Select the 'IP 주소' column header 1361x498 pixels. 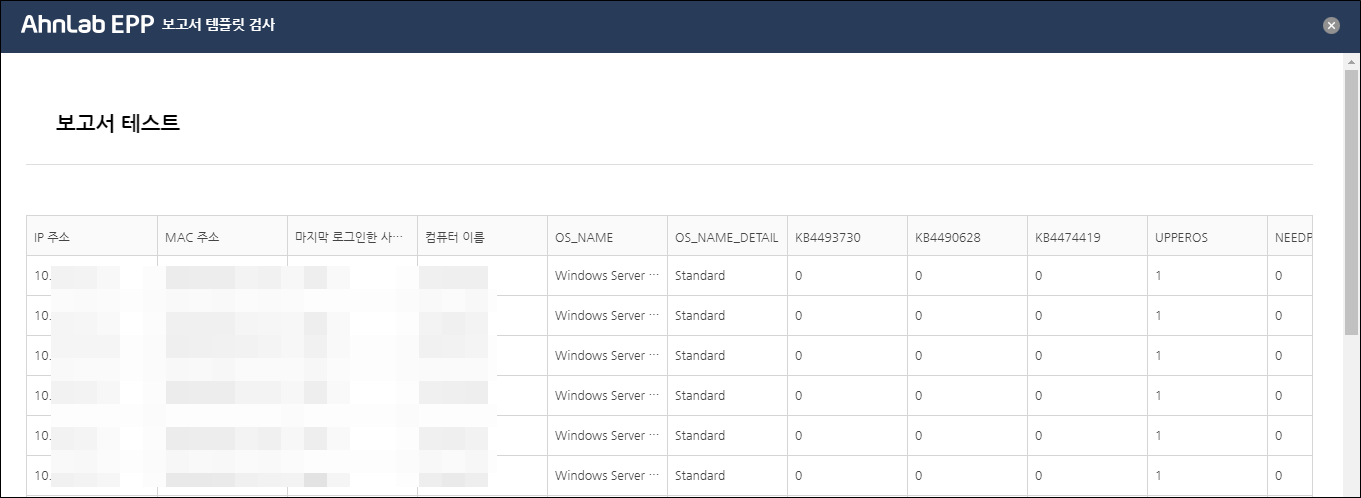pos(92,237)
